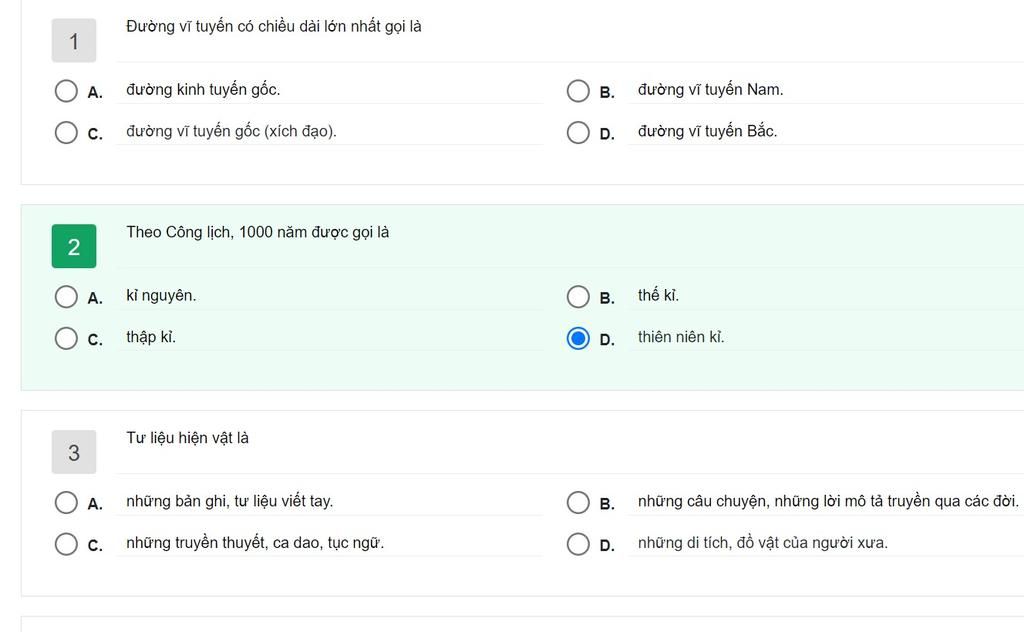Select radio option A for question 1
This screenshot has width=1024, height=632.
click(66, 91)
